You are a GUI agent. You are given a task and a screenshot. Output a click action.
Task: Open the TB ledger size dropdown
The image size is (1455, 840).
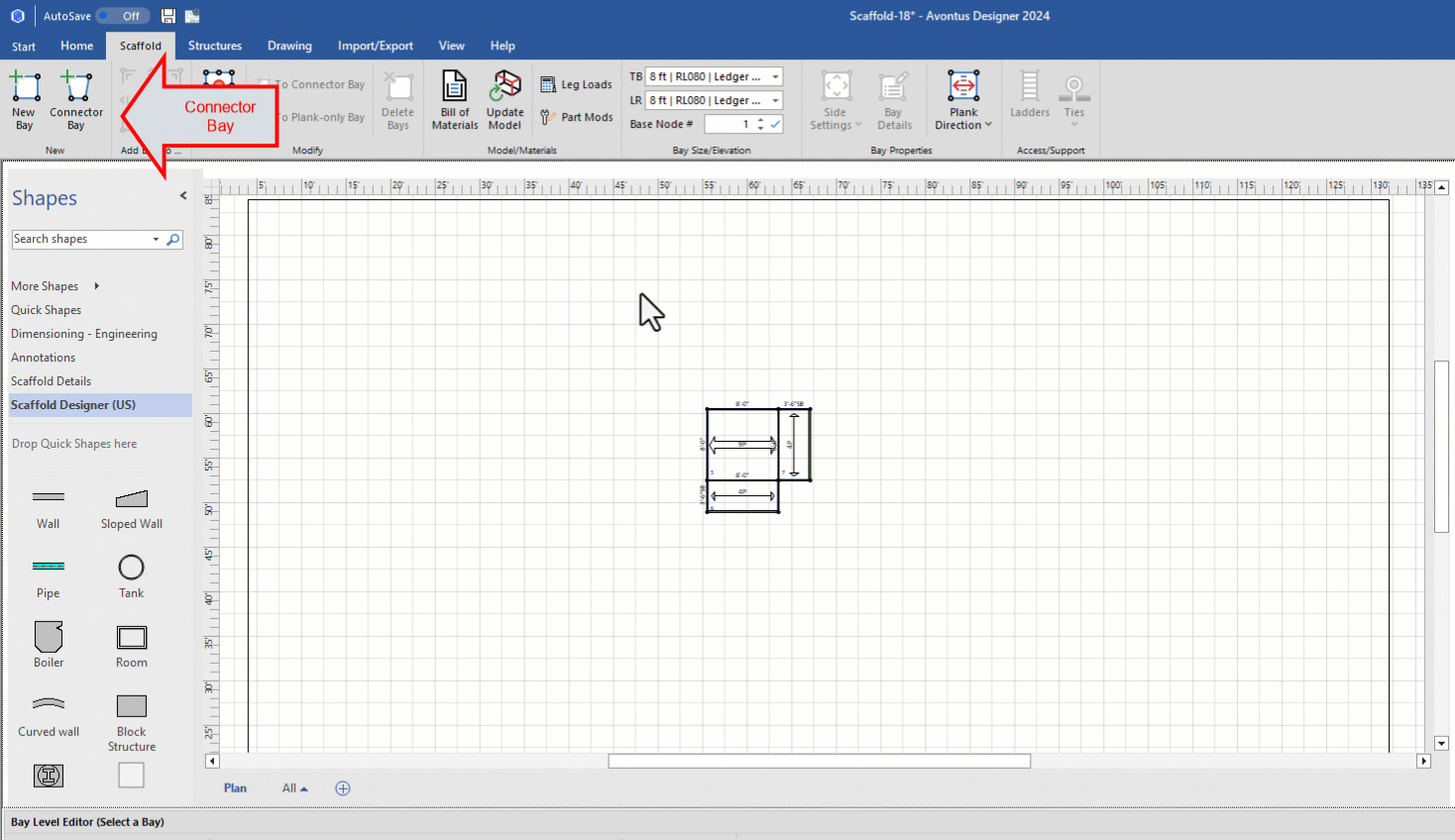pos(776,77)
